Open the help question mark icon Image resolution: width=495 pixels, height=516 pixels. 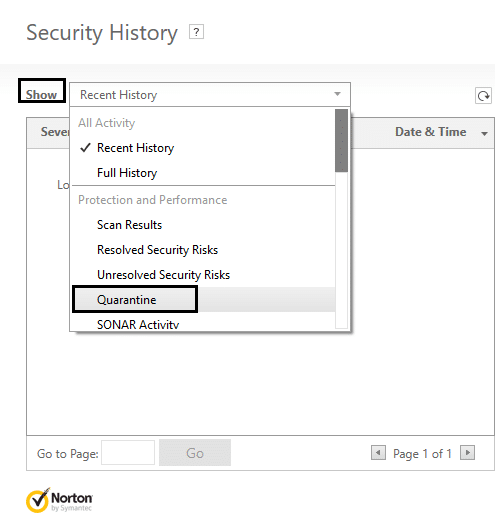point(196,32)
